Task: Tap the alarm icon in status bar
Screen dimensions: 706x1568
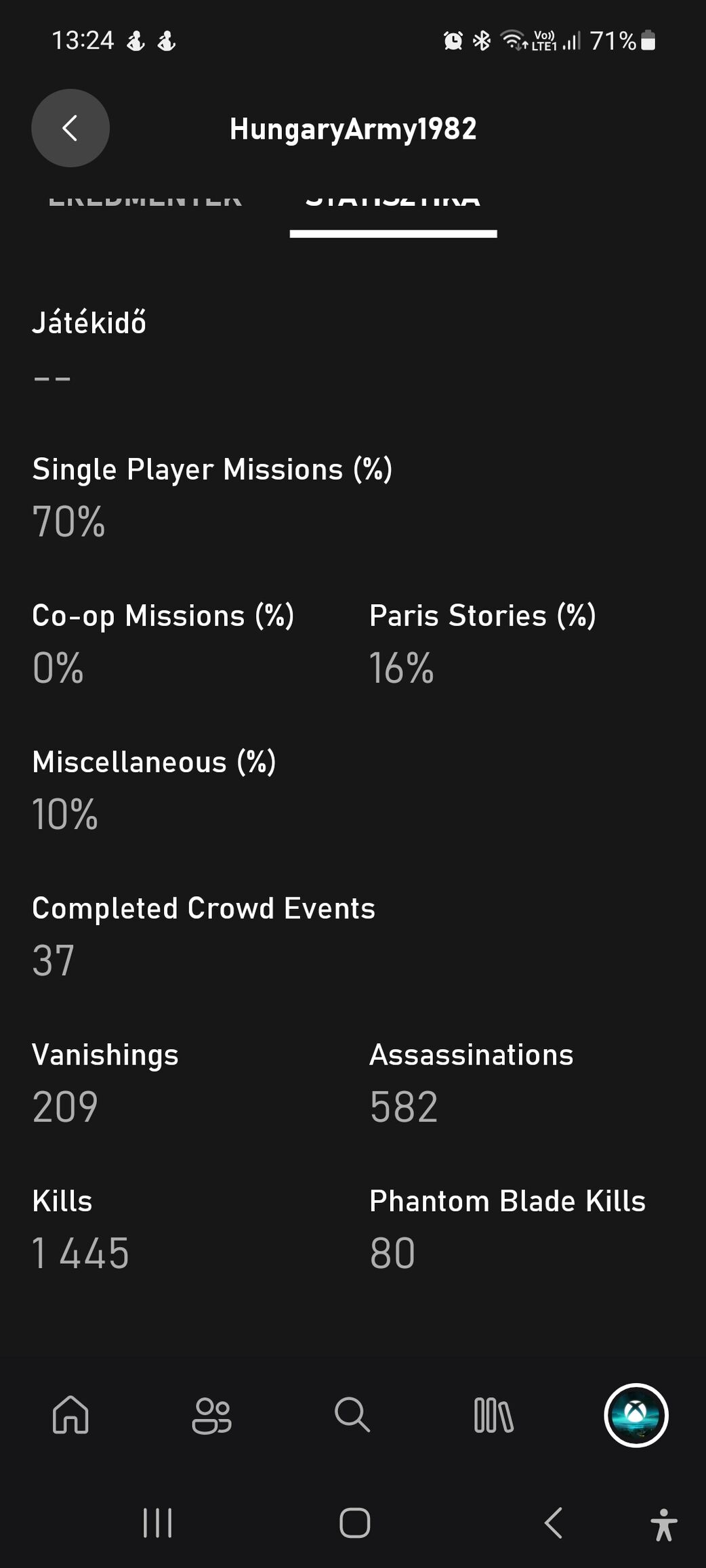Action: click(x=453, y=41)
